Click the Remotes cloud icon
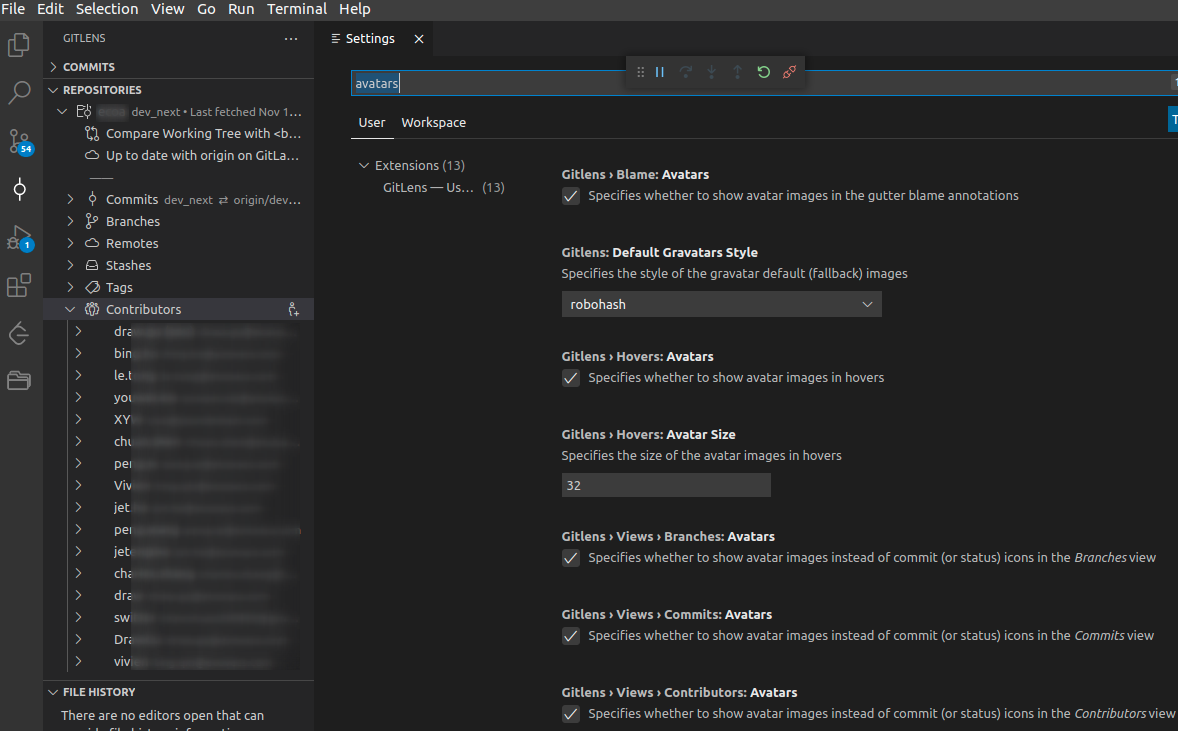Image resolution: width=1178 pixels, height=731 pixels. [x=92, y=243]
